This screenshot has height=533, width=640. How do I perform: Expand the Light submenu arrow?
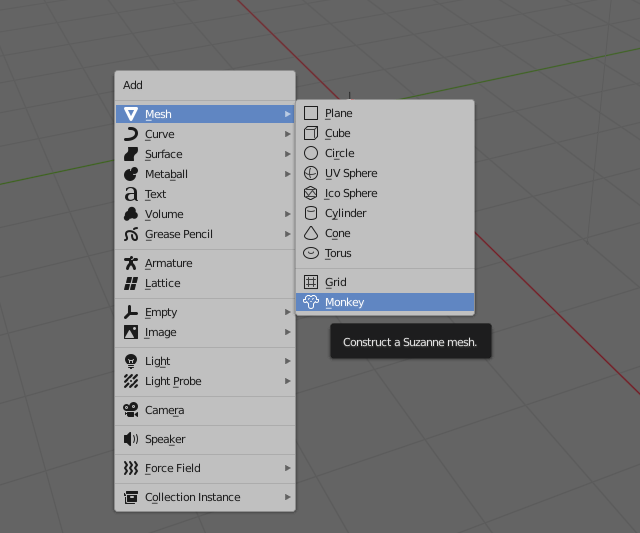(287, 361)
